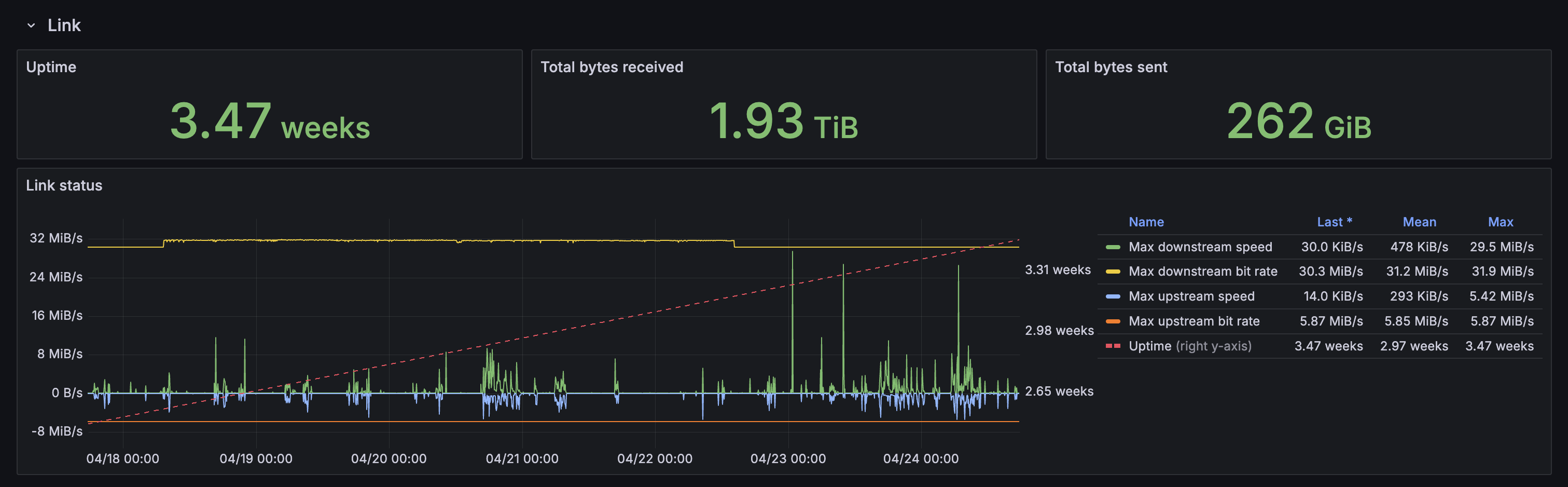The height and width of the screenshot is (487, 1568).
Task: Toggle Max downstream bit rate series
Action: pyautogui.click(x=1202, y=271)
